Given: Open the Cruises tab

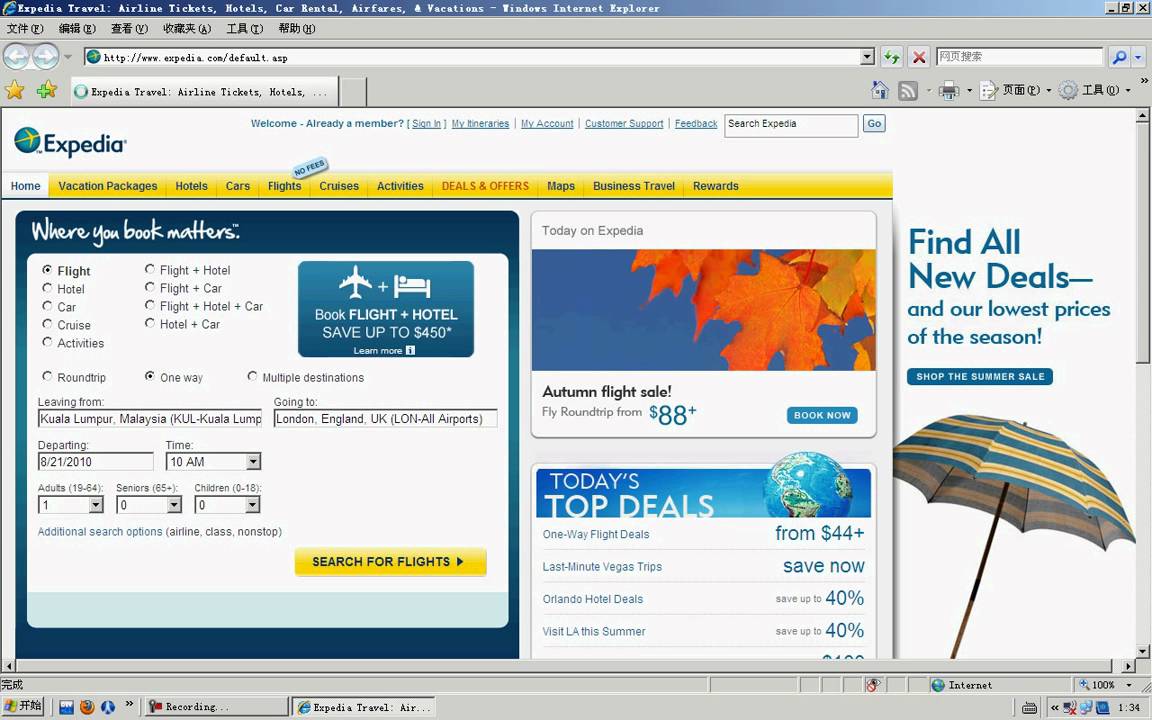Looking at the screenshot, I should pyautogui.click(x=339, y=186).
